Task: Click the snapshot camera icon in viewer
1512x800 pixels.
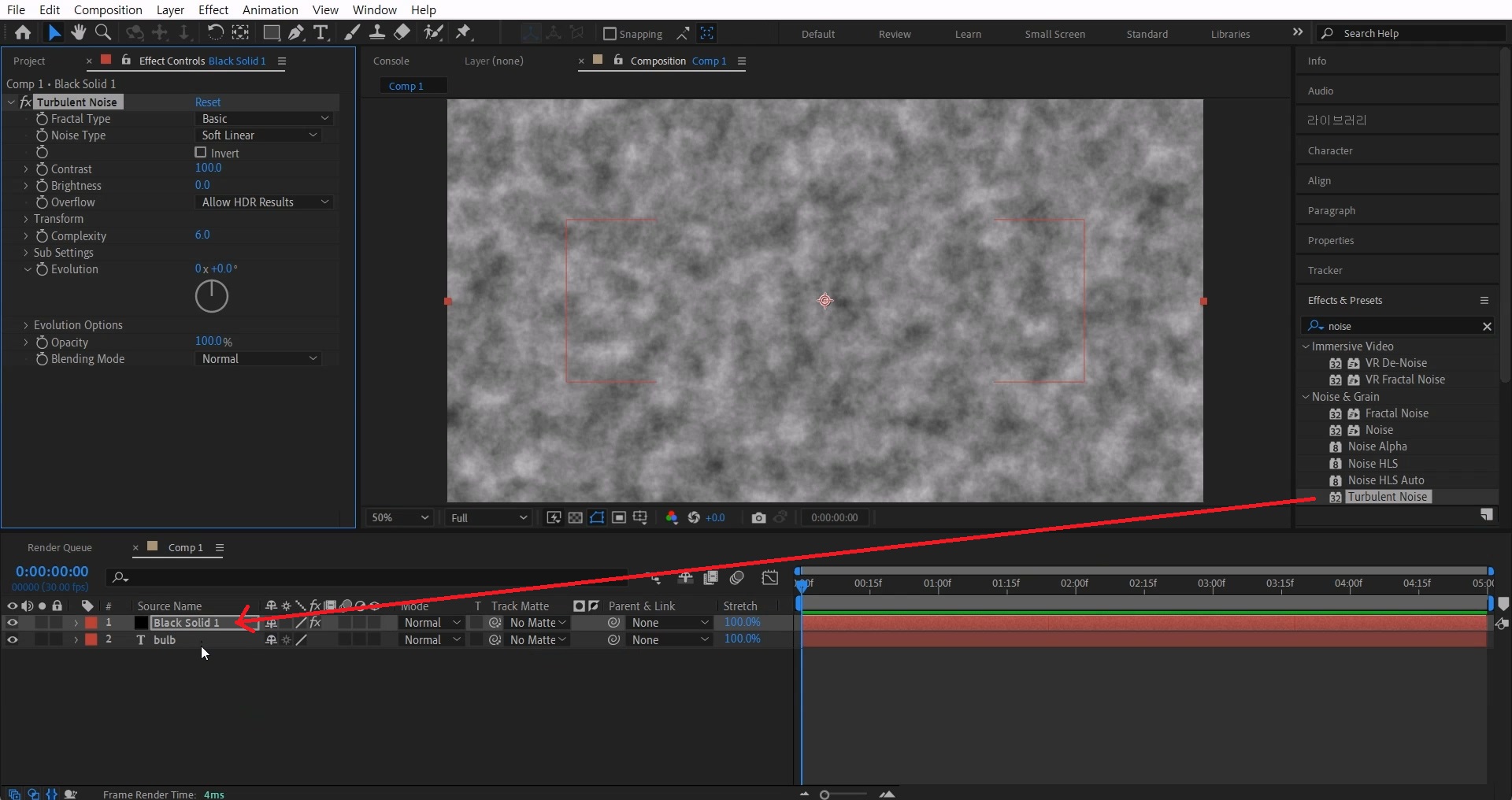Action: tap(758, 517)
